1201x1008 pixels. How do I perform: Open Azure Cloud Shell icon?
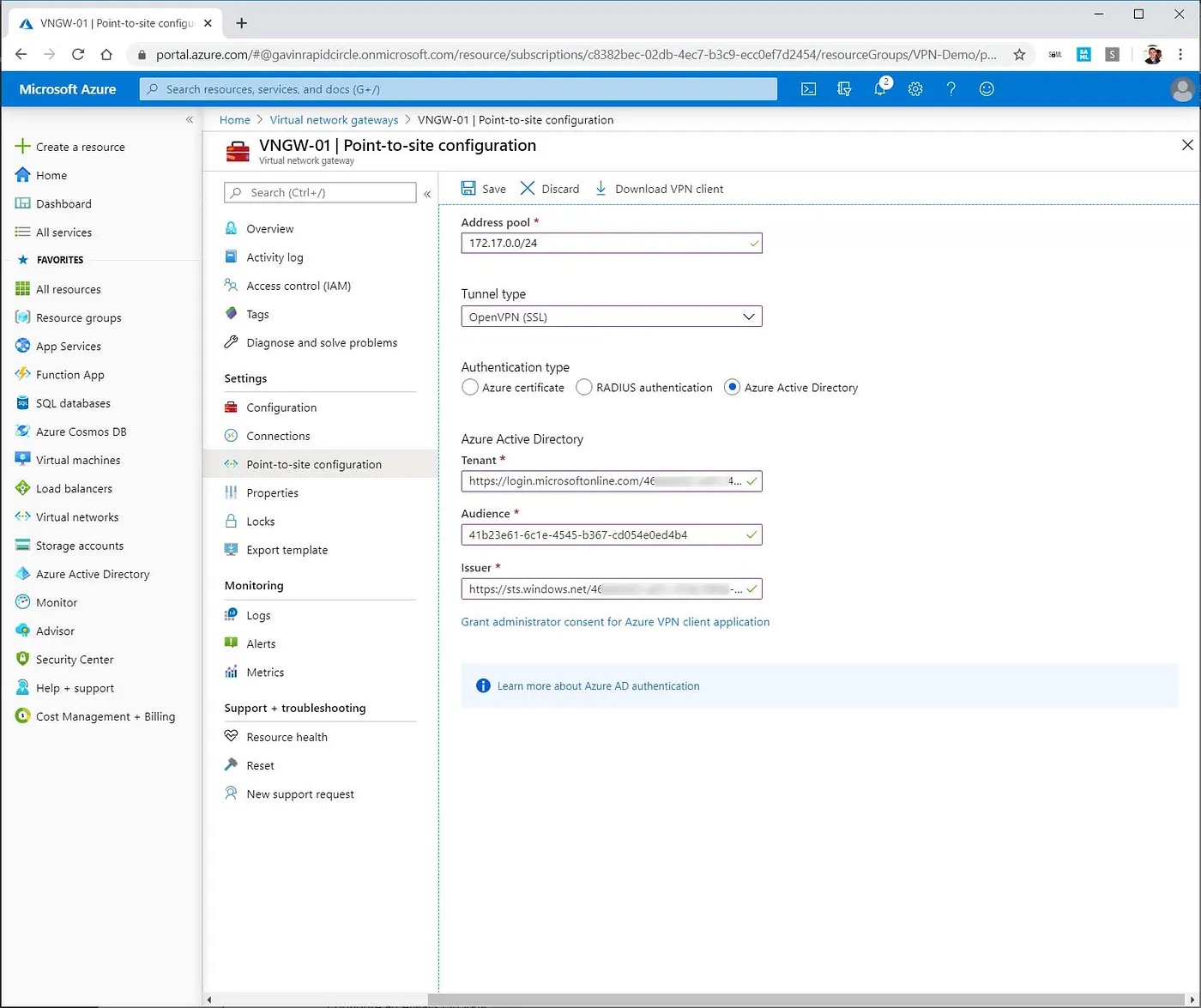pyautogui.click(x=808, y=88)
